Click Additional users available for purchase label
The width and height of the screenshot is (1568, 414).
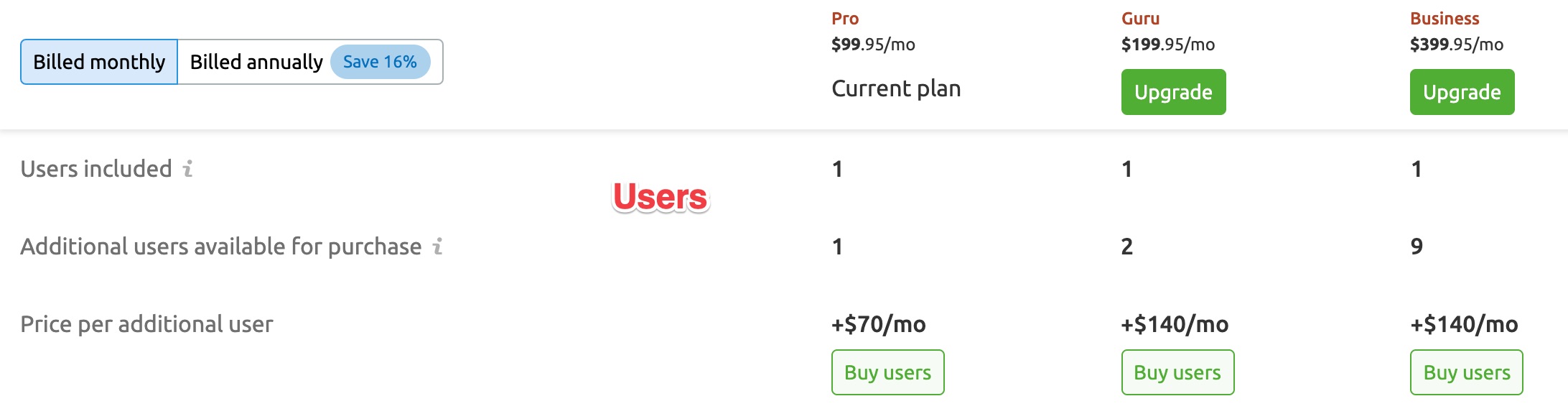tap(221, 247)
